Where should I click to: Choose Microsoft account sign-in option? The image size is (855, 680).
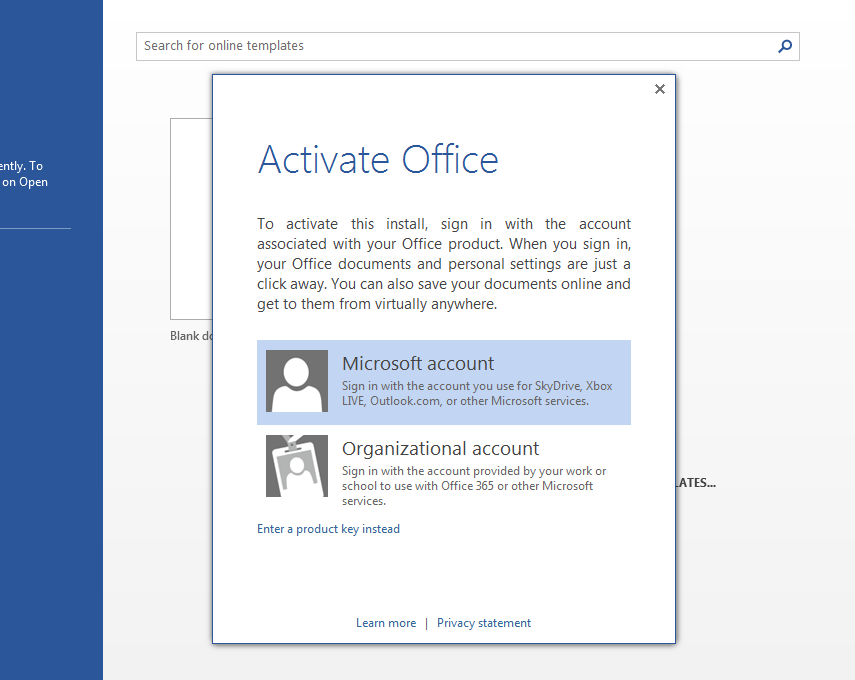(x=444, y=382)
